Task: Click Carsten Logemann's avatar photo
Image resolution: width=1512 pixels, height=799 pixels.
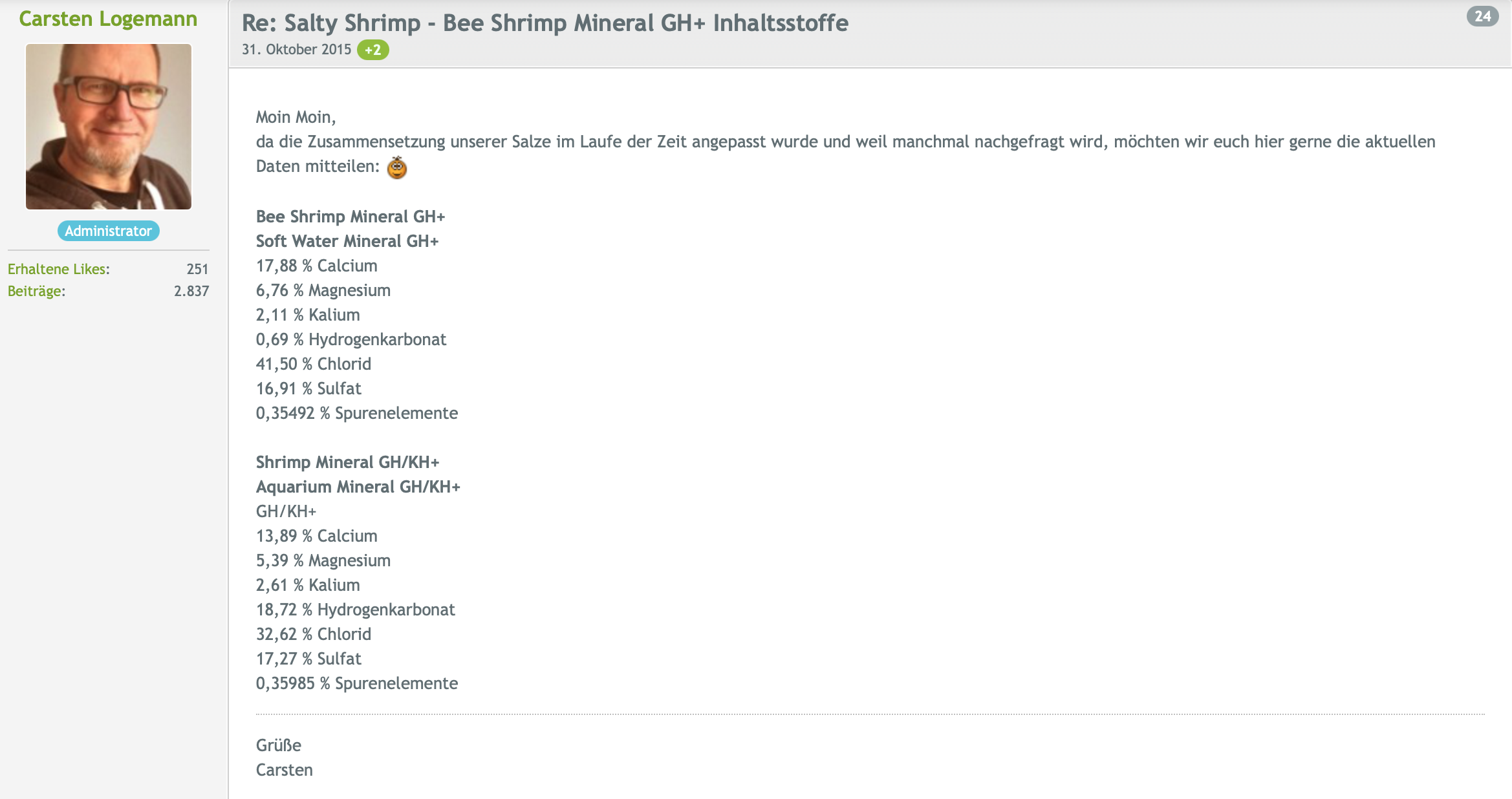Action: click(109, 127)
